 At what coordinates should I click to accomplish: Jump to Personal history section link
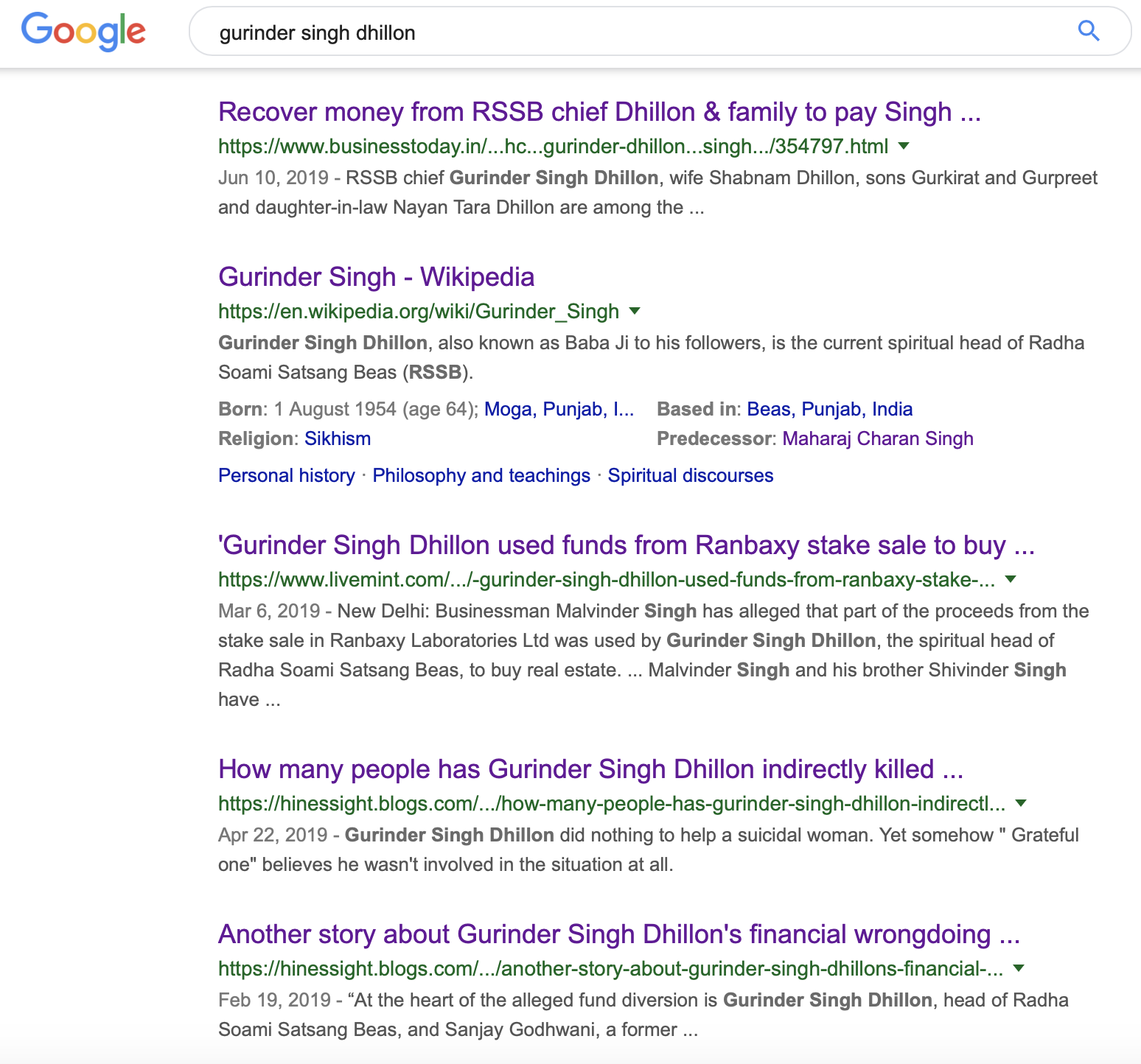[x=286, y=475]
